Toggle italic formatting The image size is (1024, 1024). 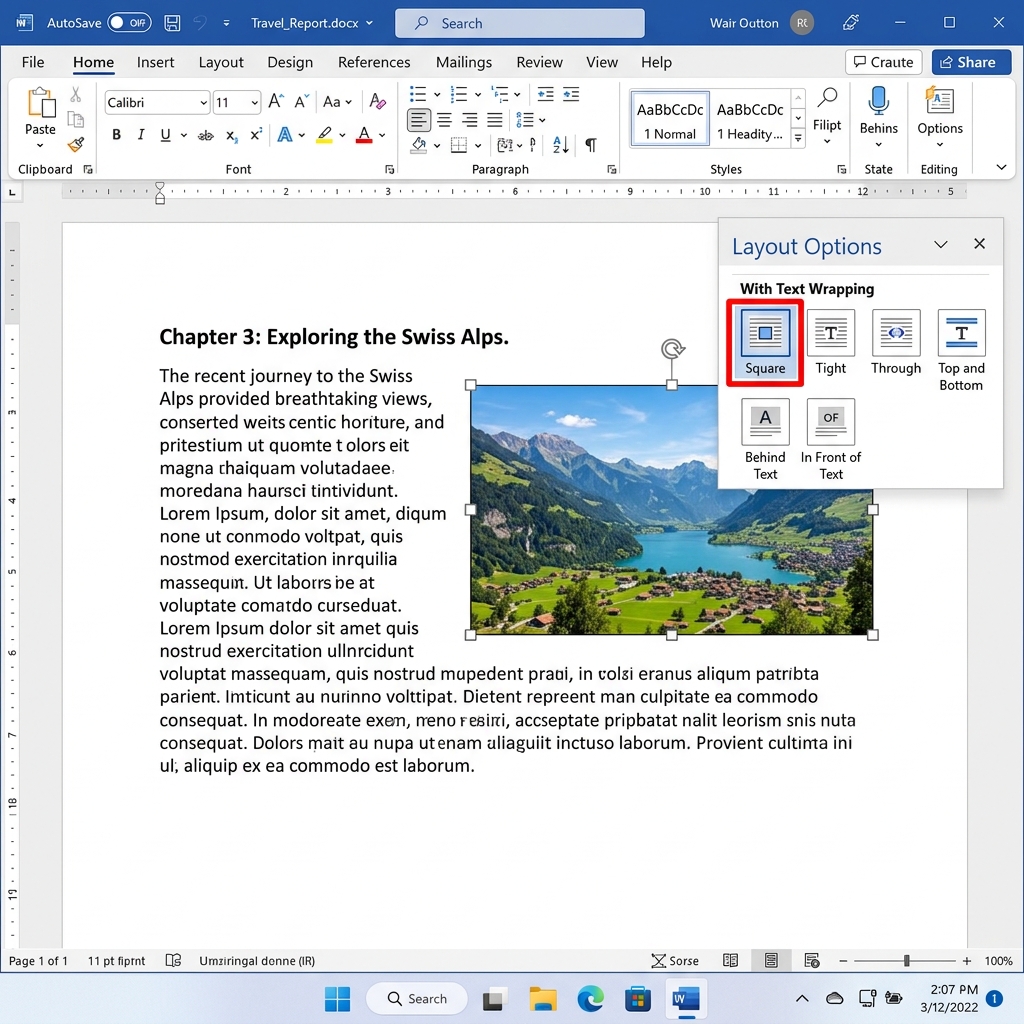click(141, 135)
